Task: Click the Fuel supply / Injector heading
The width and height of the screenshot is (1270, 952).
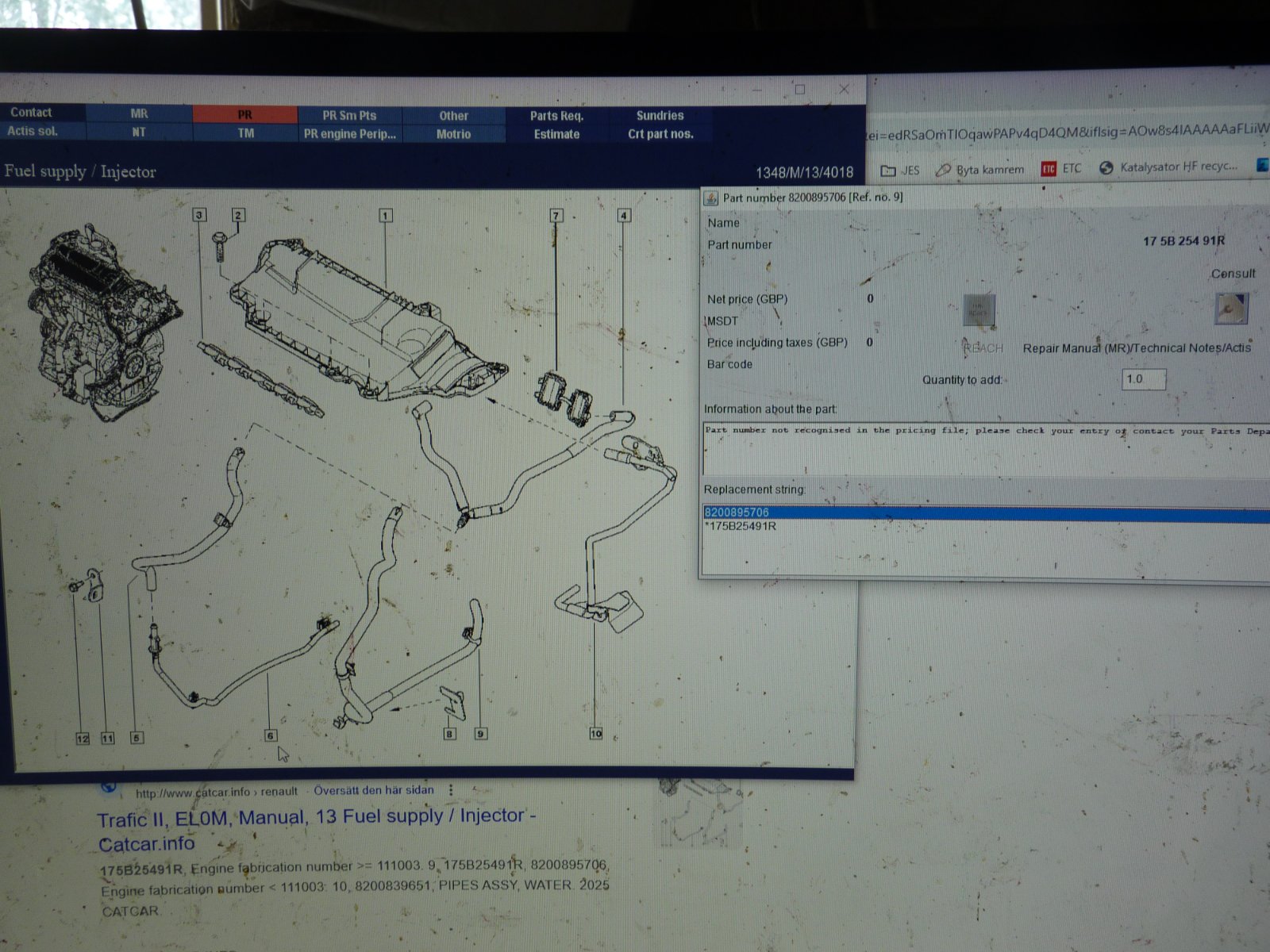Action: (x=79, y=171)
